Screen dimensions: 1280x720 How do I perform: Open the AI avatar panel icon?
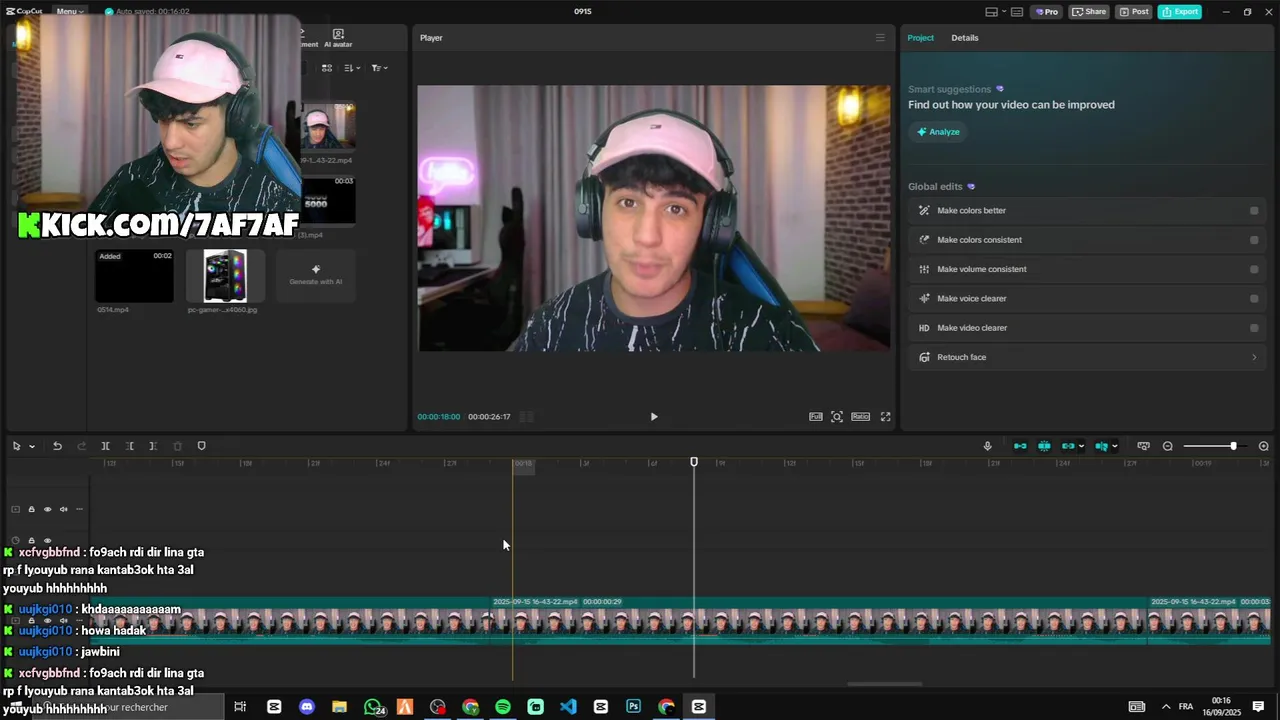pos(338,38)
